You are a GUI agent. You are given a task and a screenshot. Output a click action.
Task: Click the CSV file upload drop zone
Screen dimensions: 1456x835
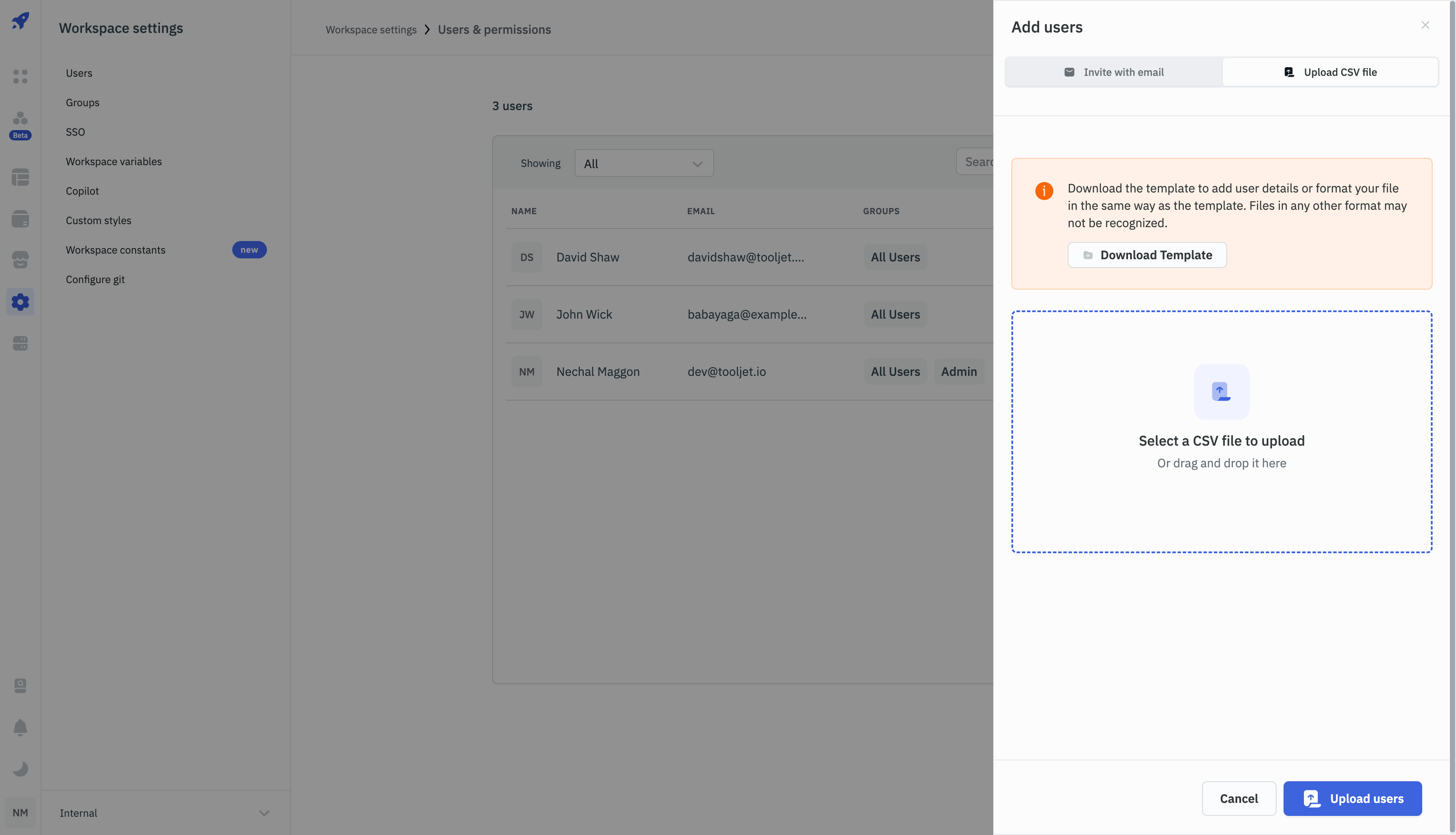1222,432
